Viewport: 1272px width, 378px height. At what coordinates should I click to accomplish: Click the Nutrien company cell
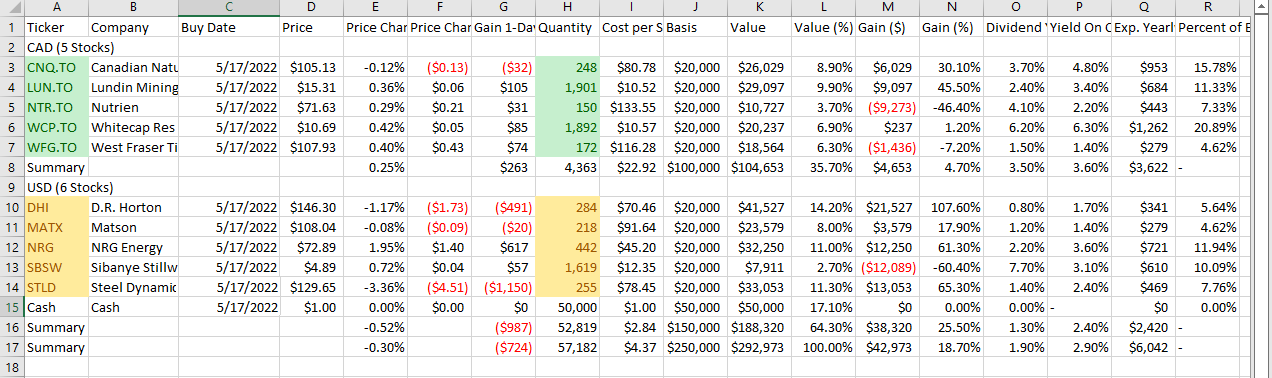[133, 107]
